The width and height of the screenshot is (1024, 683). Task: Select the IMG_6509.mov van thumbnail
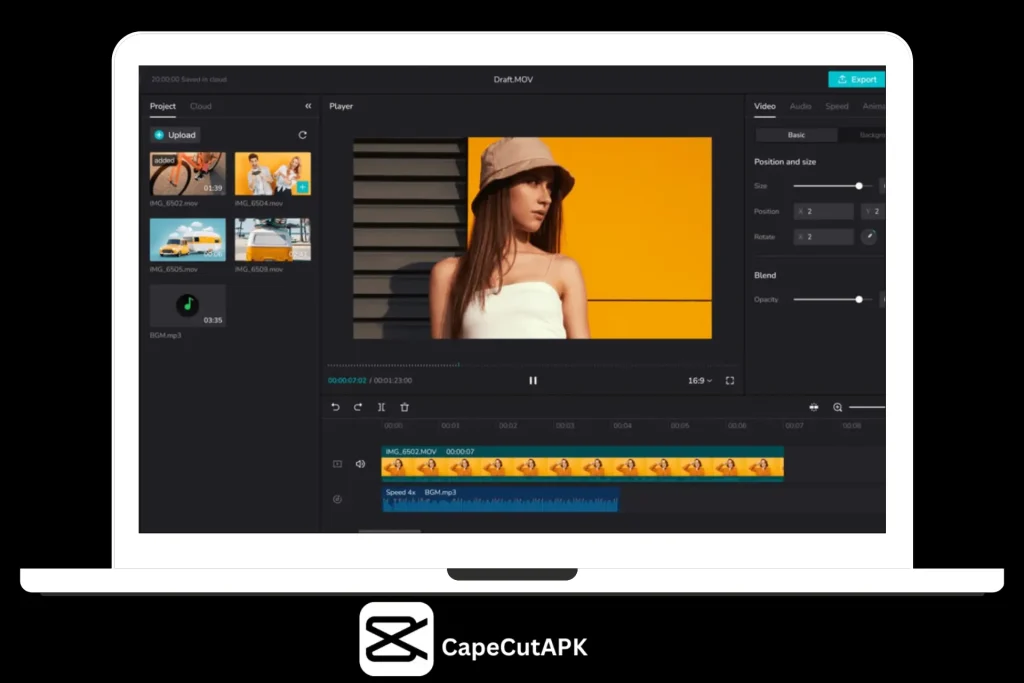pos(272,240)
